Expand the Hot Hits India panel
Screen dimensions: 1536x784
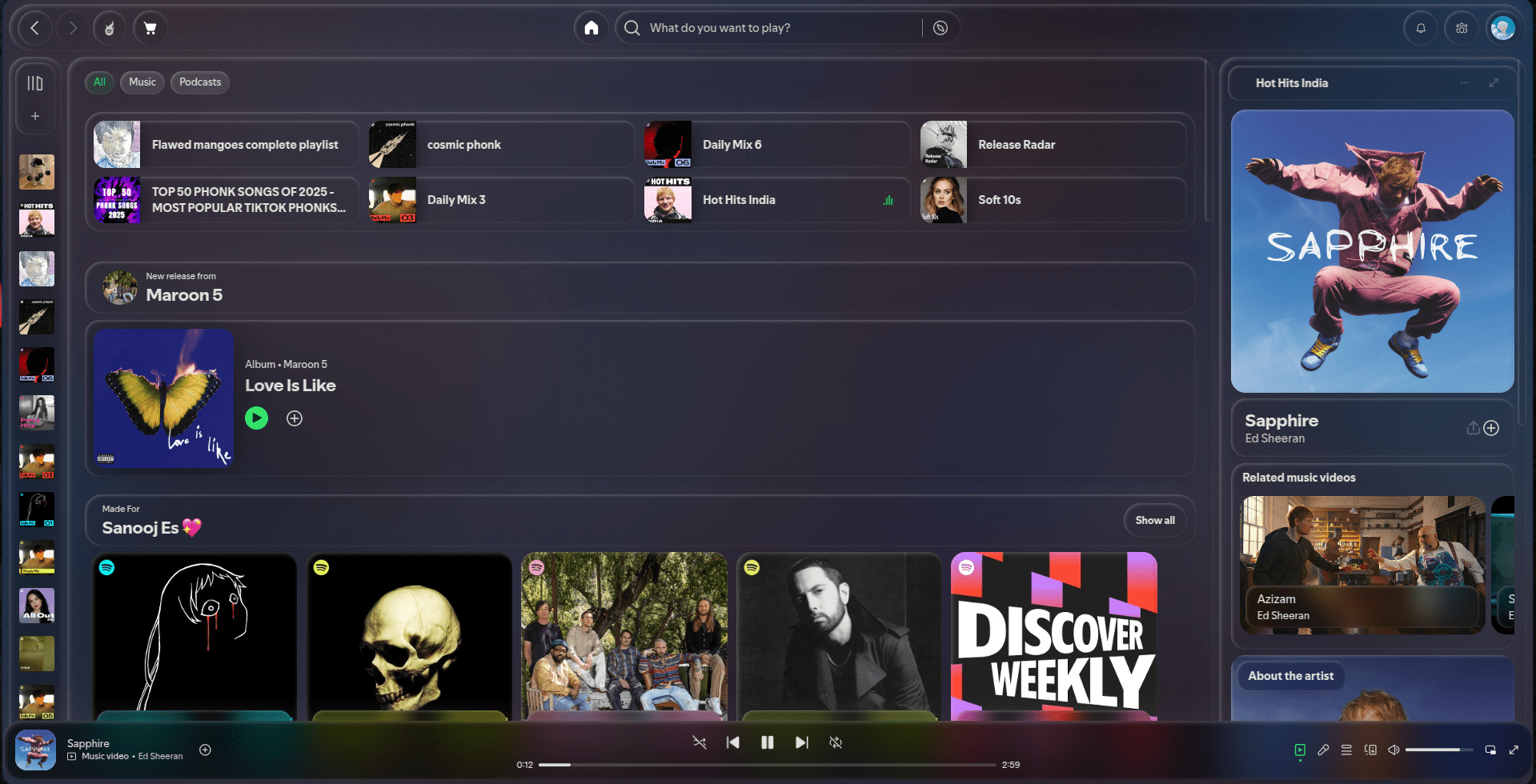tap(1494, 82)
